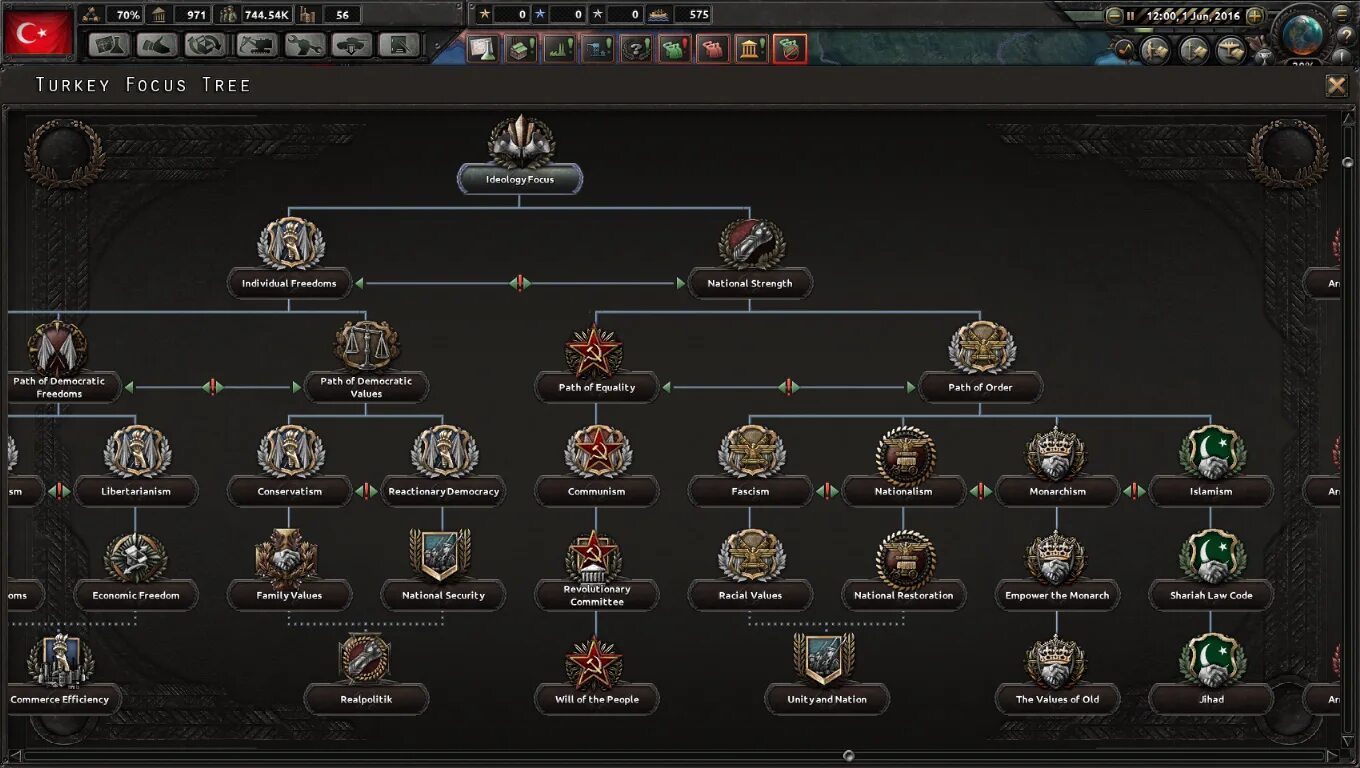The width and height of the screenshot is (1360, 768).
Task: Click the Turkey flag in top-left corner
Action: (38, 33)
